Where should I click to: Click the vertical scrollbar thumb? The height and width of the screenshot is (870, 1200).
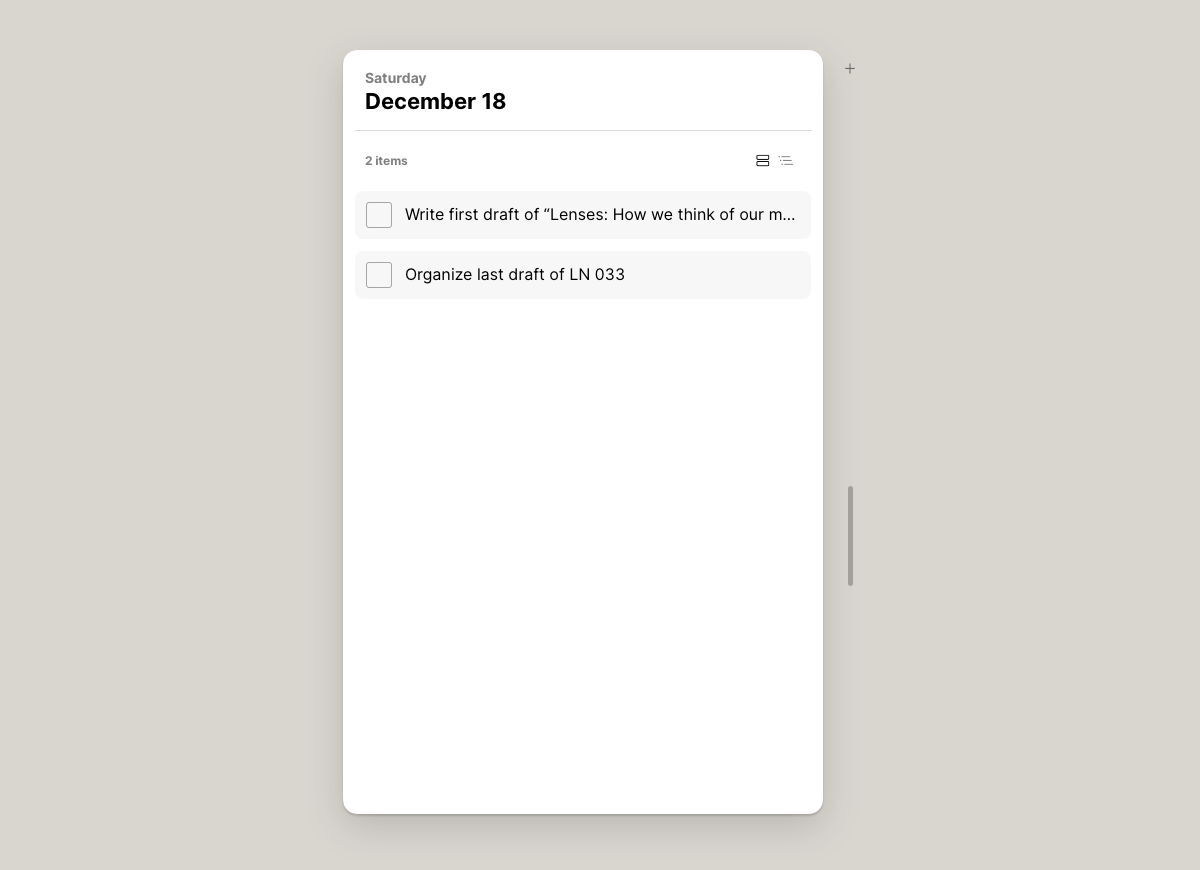pyautogui.click(x=850, y=536)
